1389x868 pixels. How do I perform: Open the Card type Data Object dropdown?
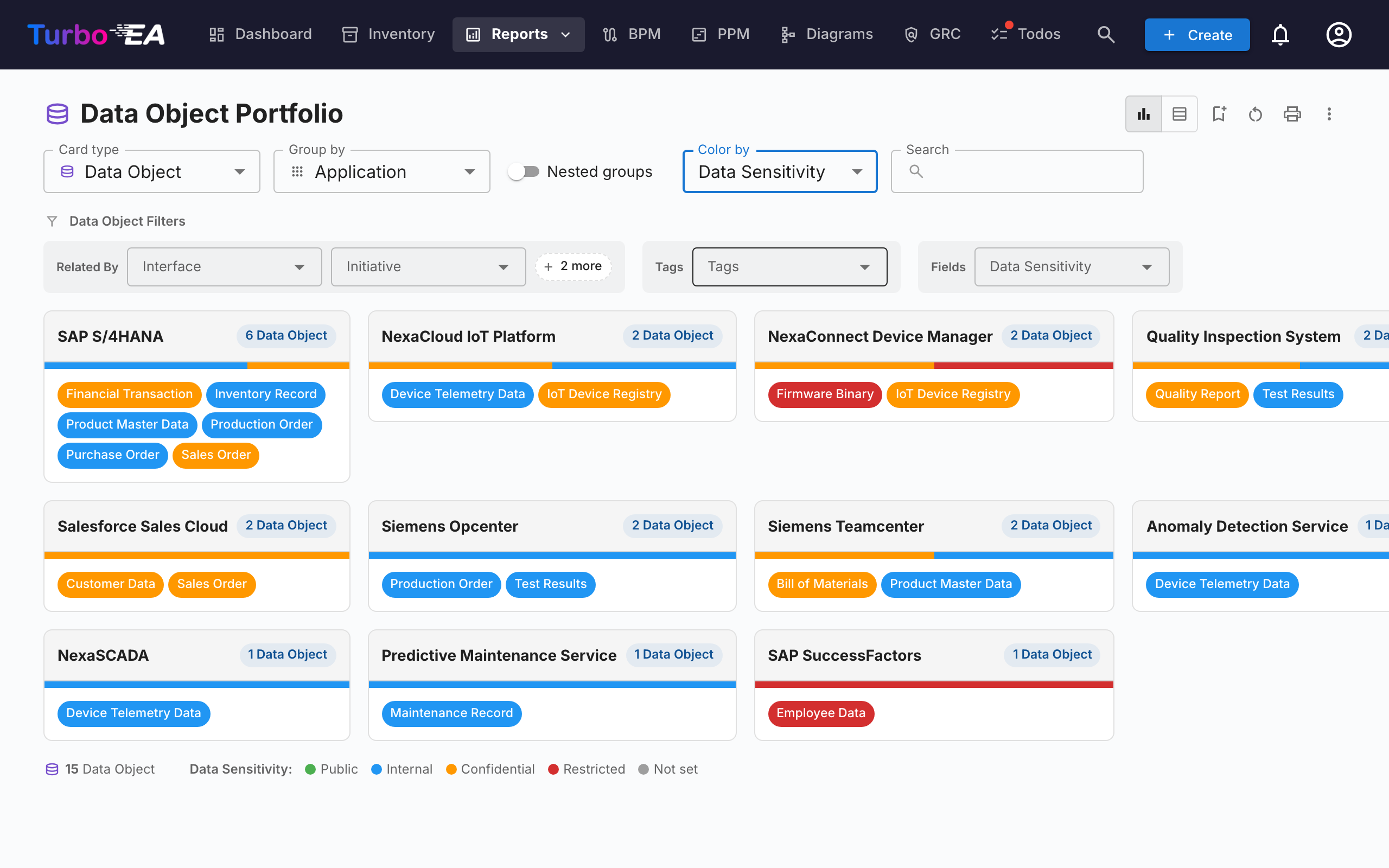coord(151,171)
